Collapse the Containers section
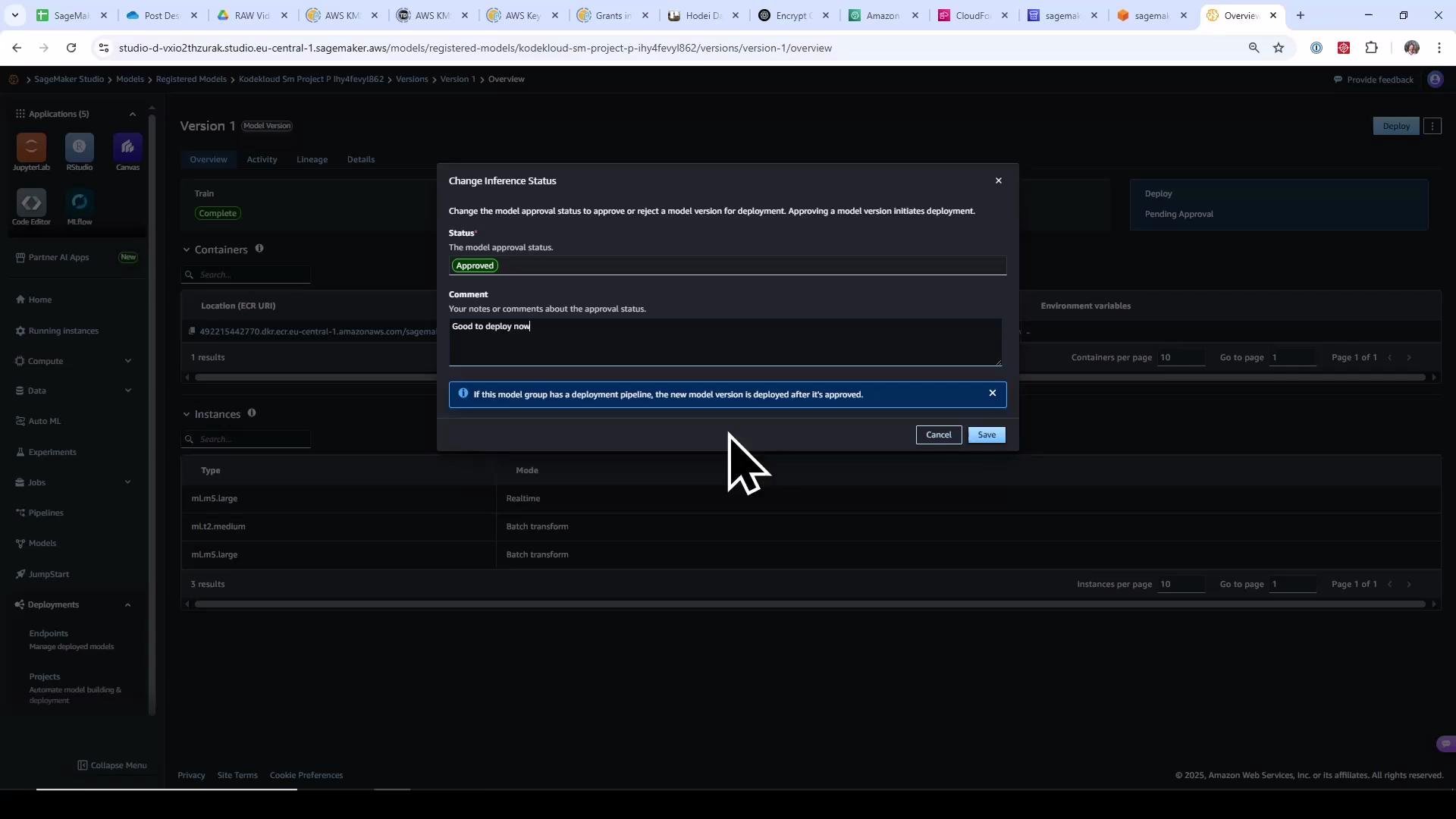Image resolution: width=1456 pixels, height=819 pixels. (187, 249)
